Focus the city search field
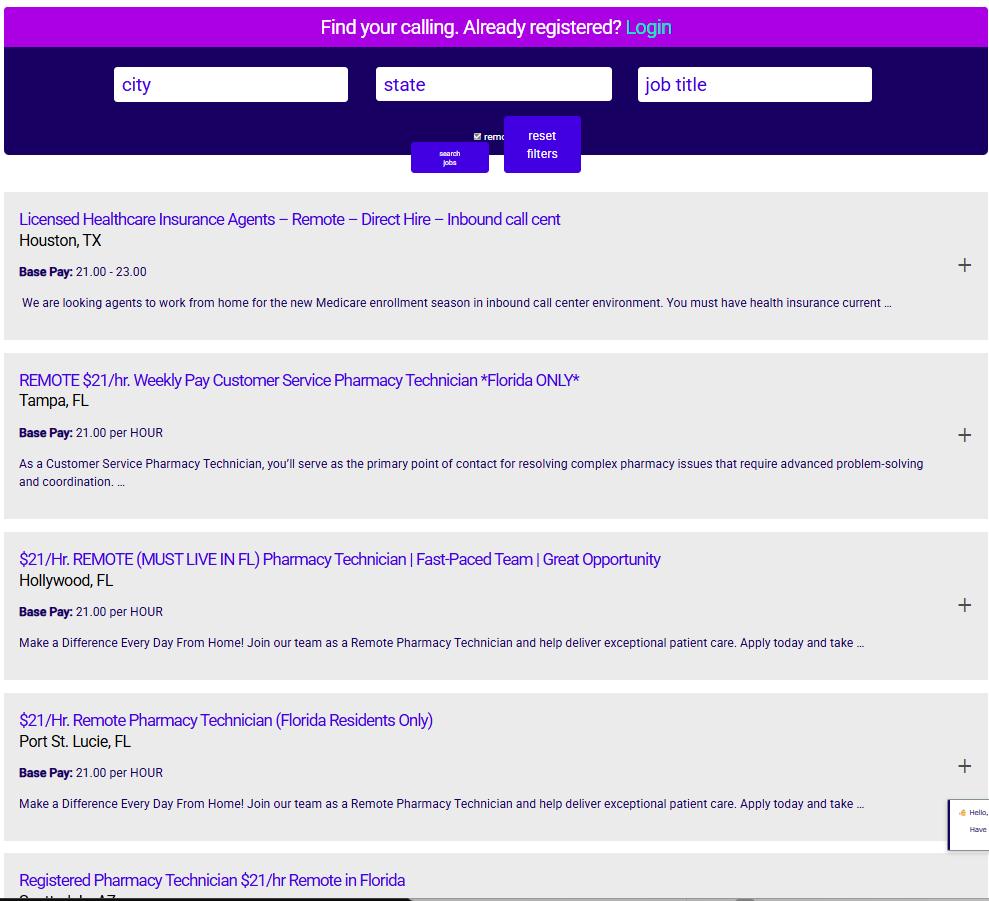 [x=231, y=85]
